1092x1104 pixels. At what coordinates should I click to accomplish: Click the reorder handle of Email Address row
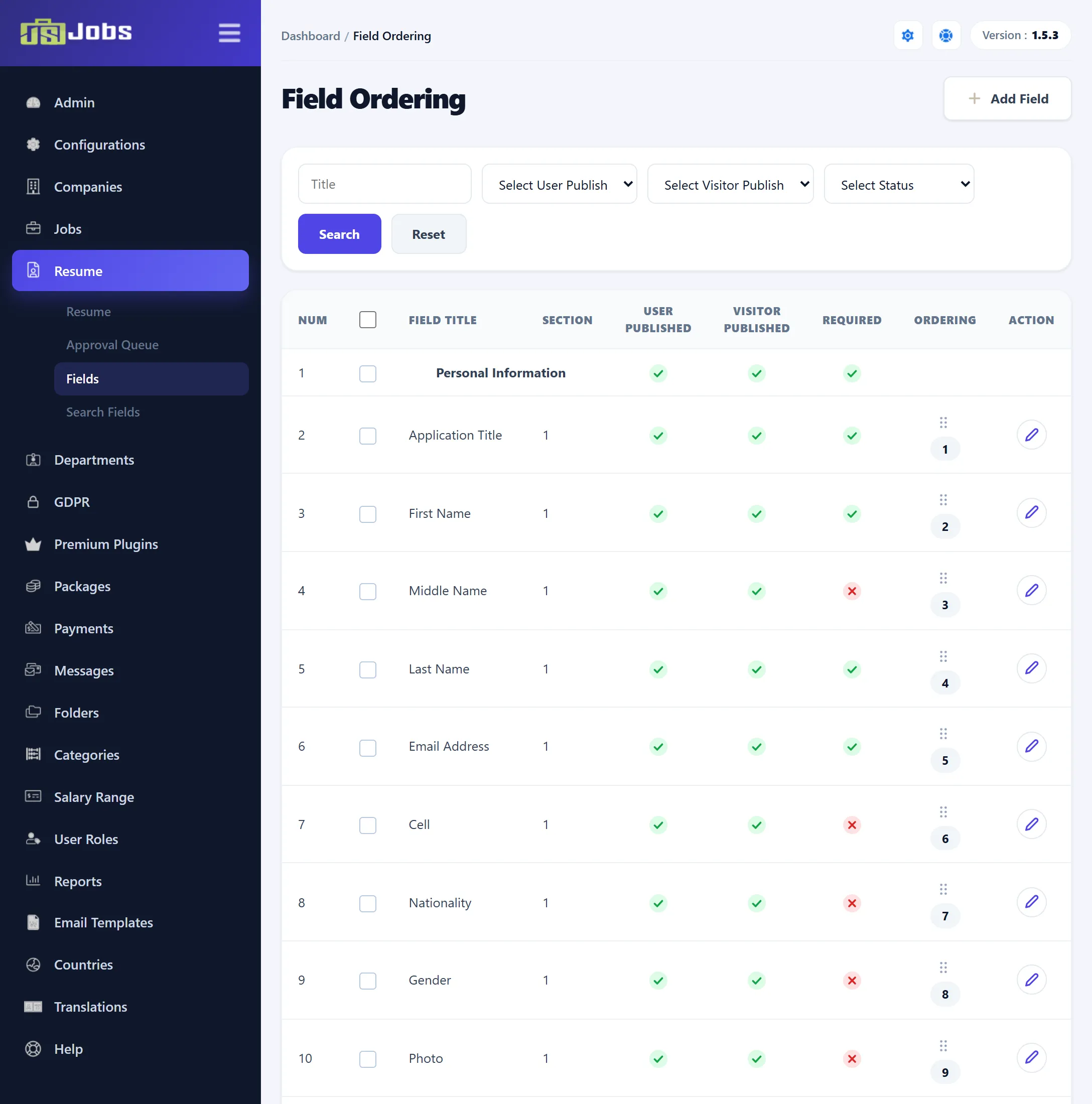coord(943,734)
